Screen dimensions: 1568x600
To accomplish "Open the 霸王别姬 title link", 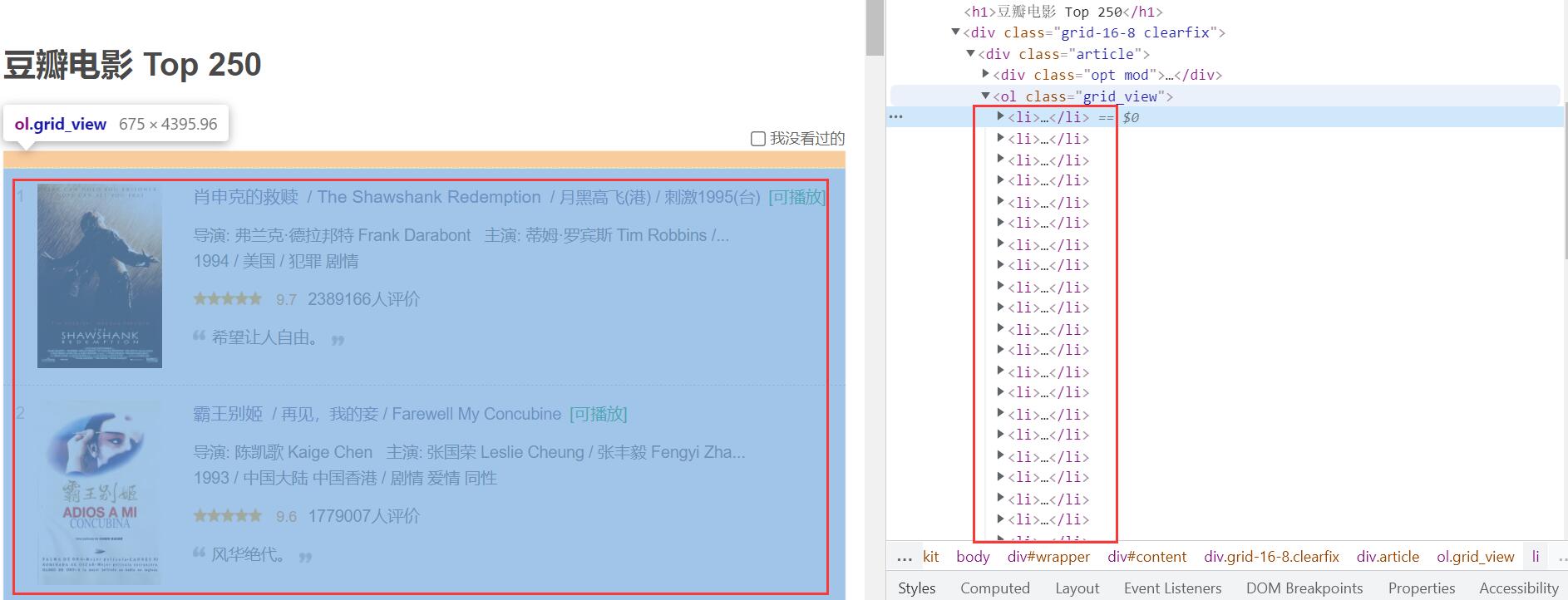I will coord(228,414).
